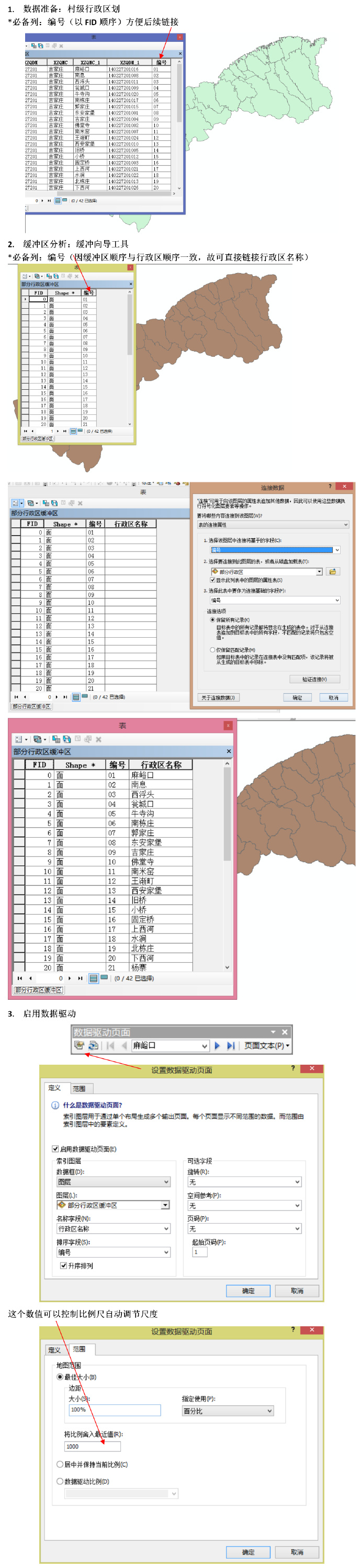Screen dimensions: 361x1568
Task: Switch to 定义 tab in second settings dialog
Action: [x=54, y=1349]
